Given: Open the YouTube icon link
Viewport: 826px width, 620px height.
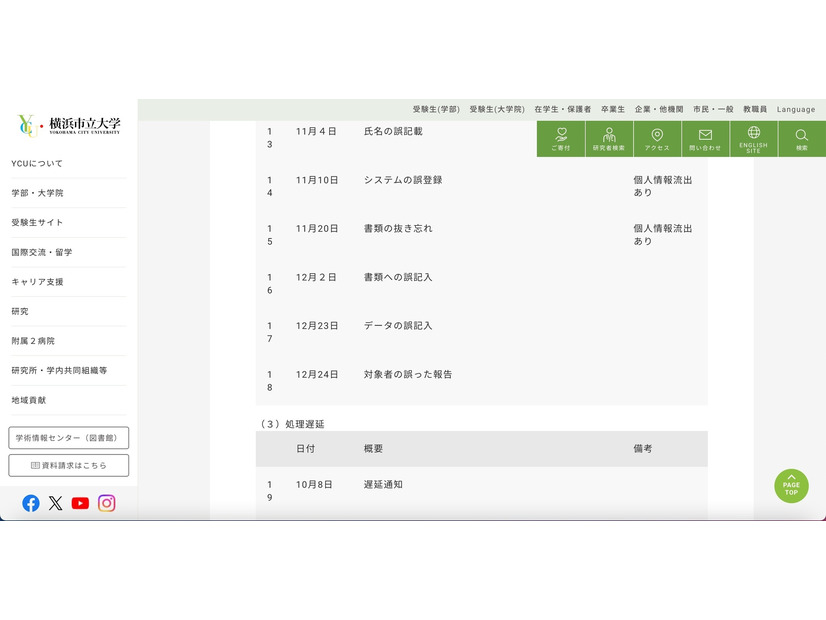Looking at the screenshot, I should tap(80, 503).
